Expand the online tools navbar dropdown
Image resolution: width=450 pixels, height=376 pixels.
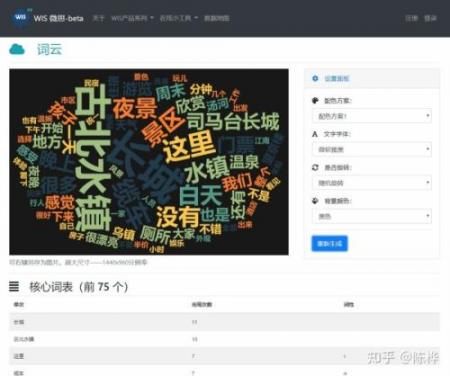[x=179, y=18]
